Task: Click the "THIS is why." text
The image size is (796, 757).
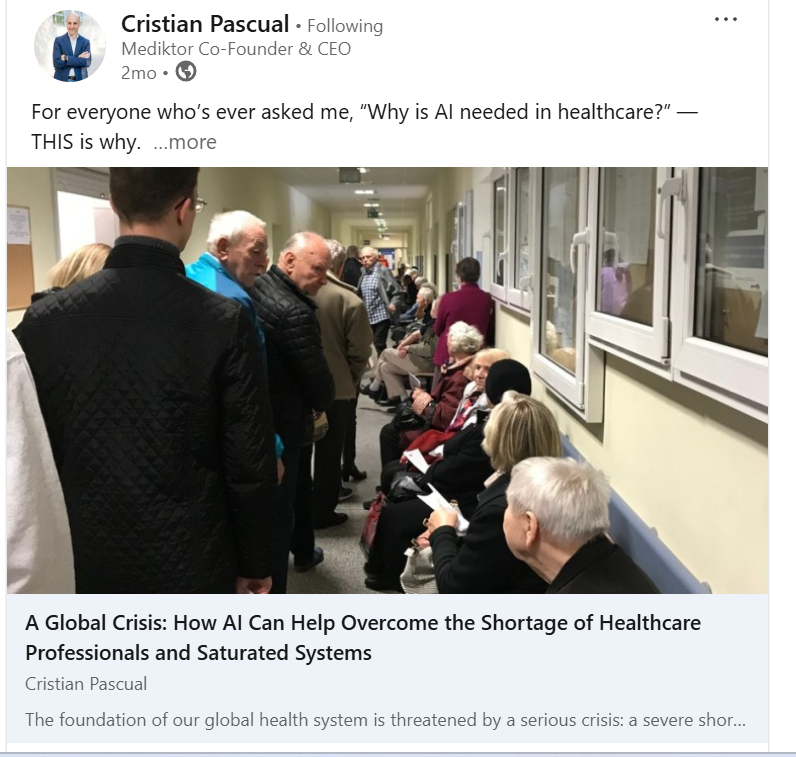Action: 86,142
